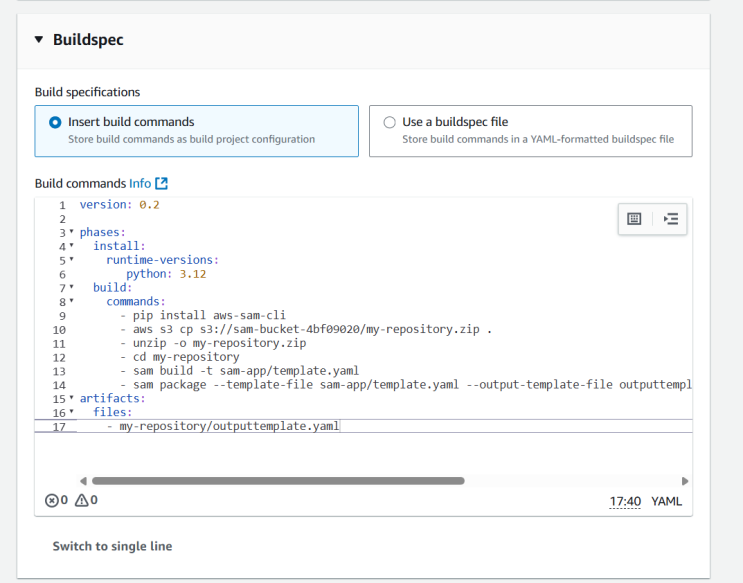Click the editor error count icon

(51, 501)
